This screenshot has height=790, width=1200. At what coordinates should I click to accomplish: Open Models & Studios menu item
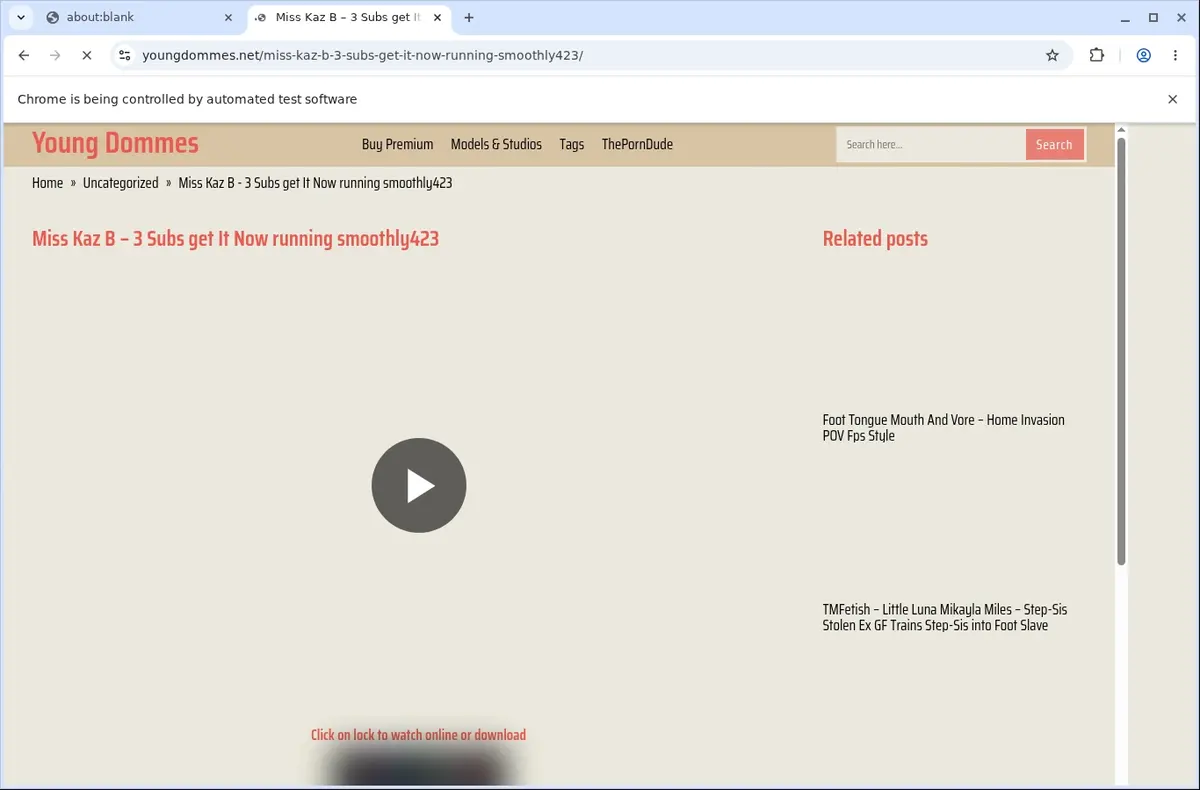[x=496, y=144]
